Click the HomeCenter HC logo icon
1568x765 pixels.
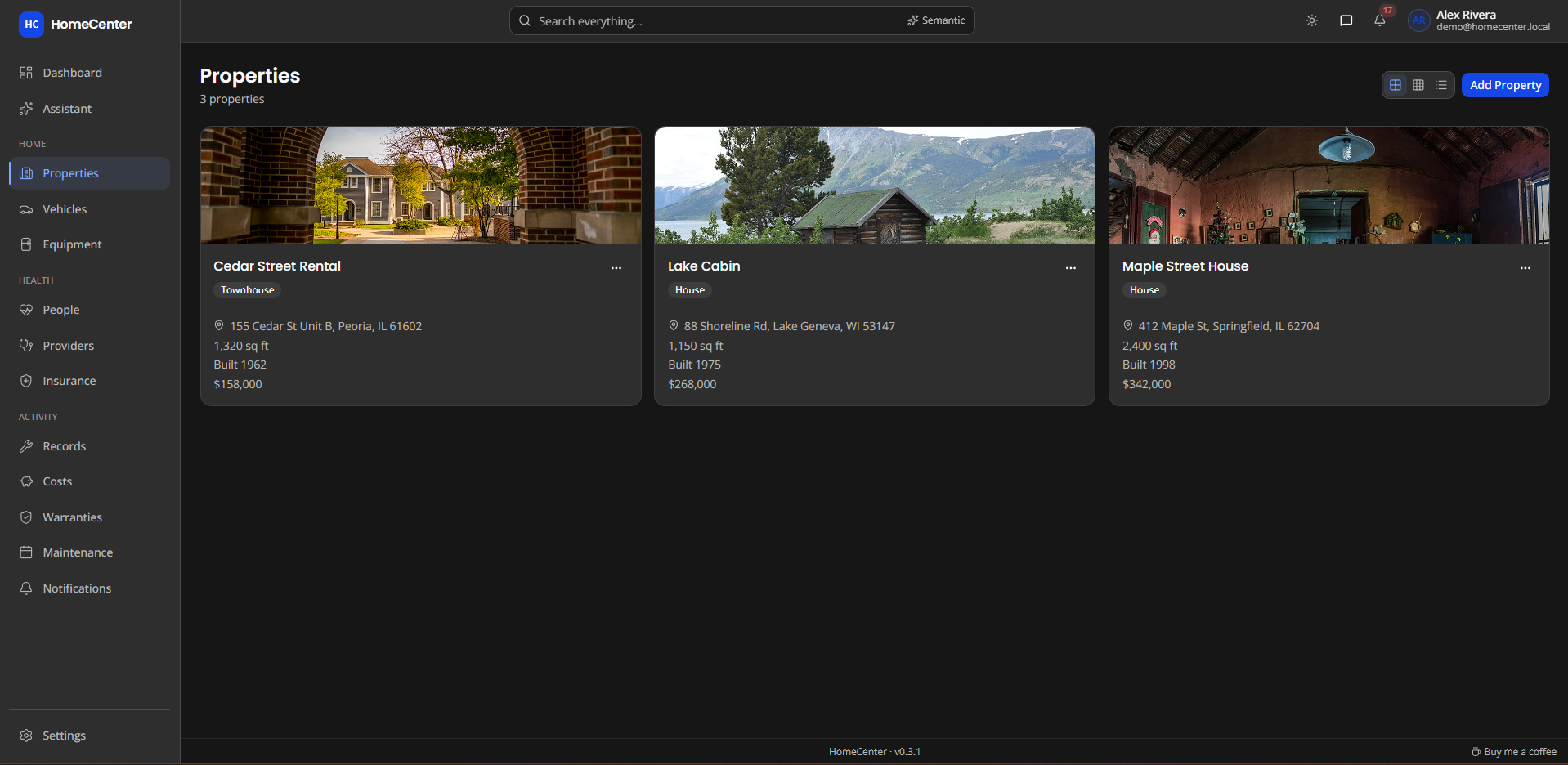(x=31, y=25)
